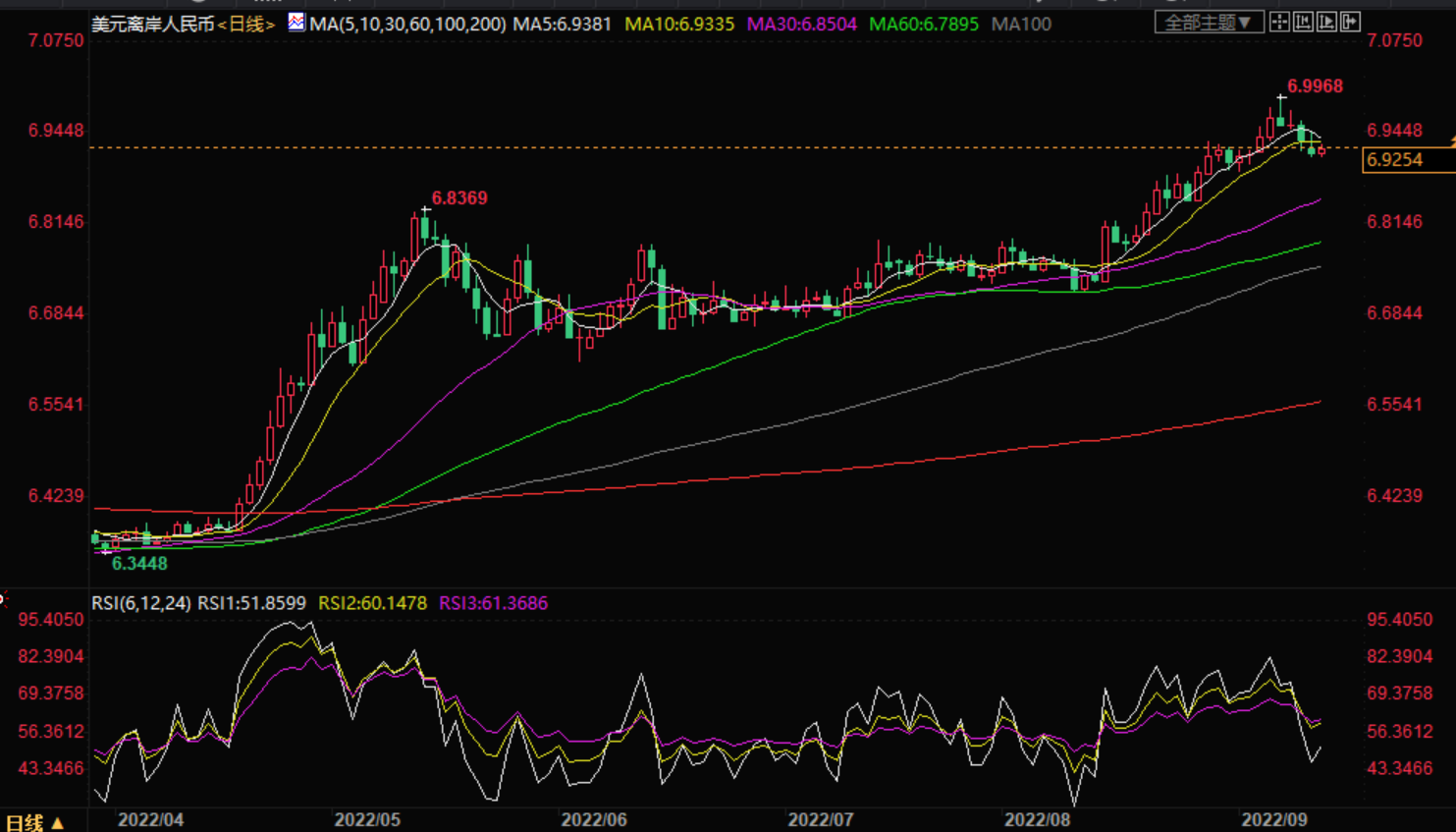Click the 6.8369 peak price label
This screenshot has height=832, width=1456.
click(x=459, y=197)
